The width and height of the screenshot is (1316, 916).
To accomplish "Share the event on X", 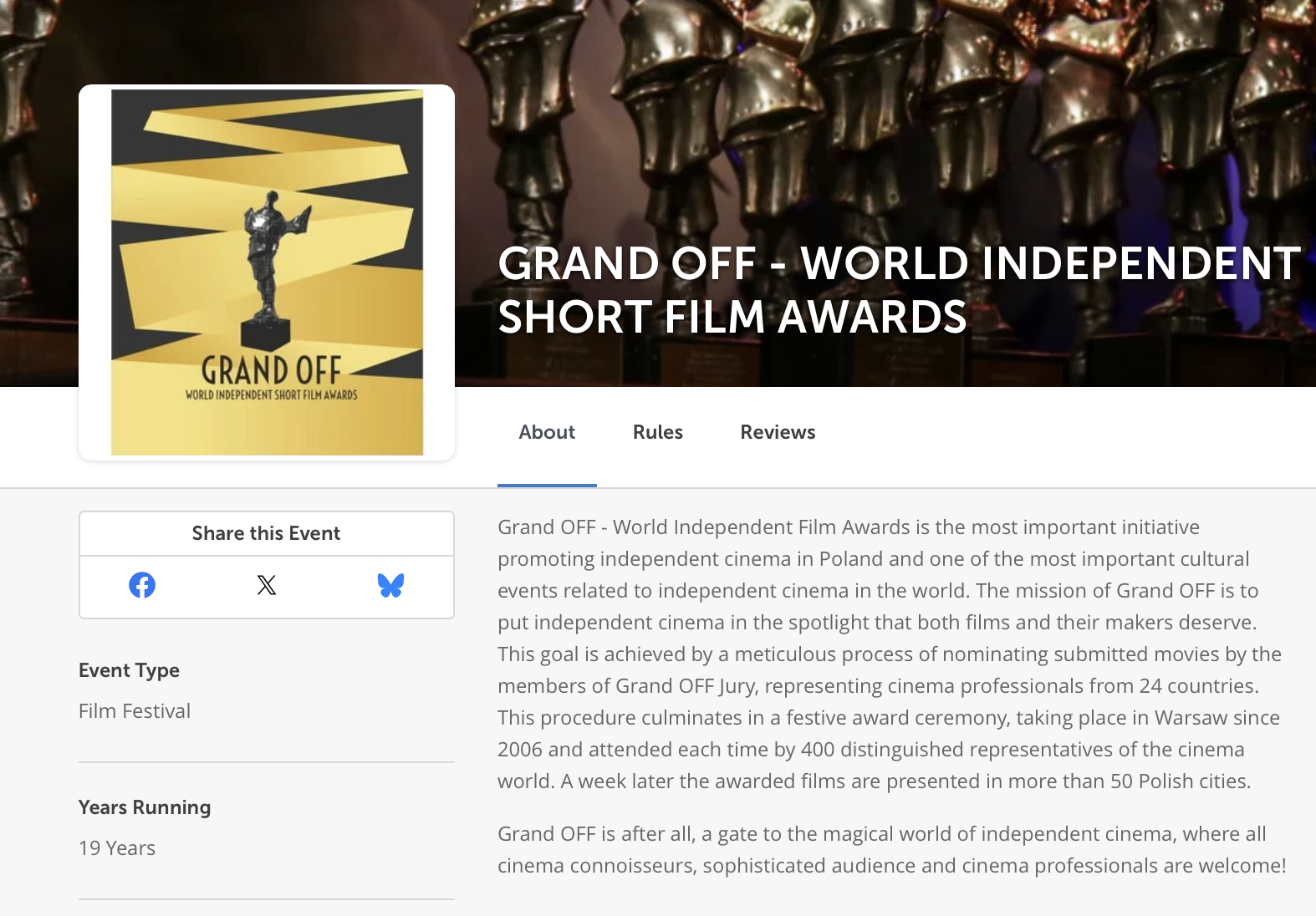I will point(267,585).
